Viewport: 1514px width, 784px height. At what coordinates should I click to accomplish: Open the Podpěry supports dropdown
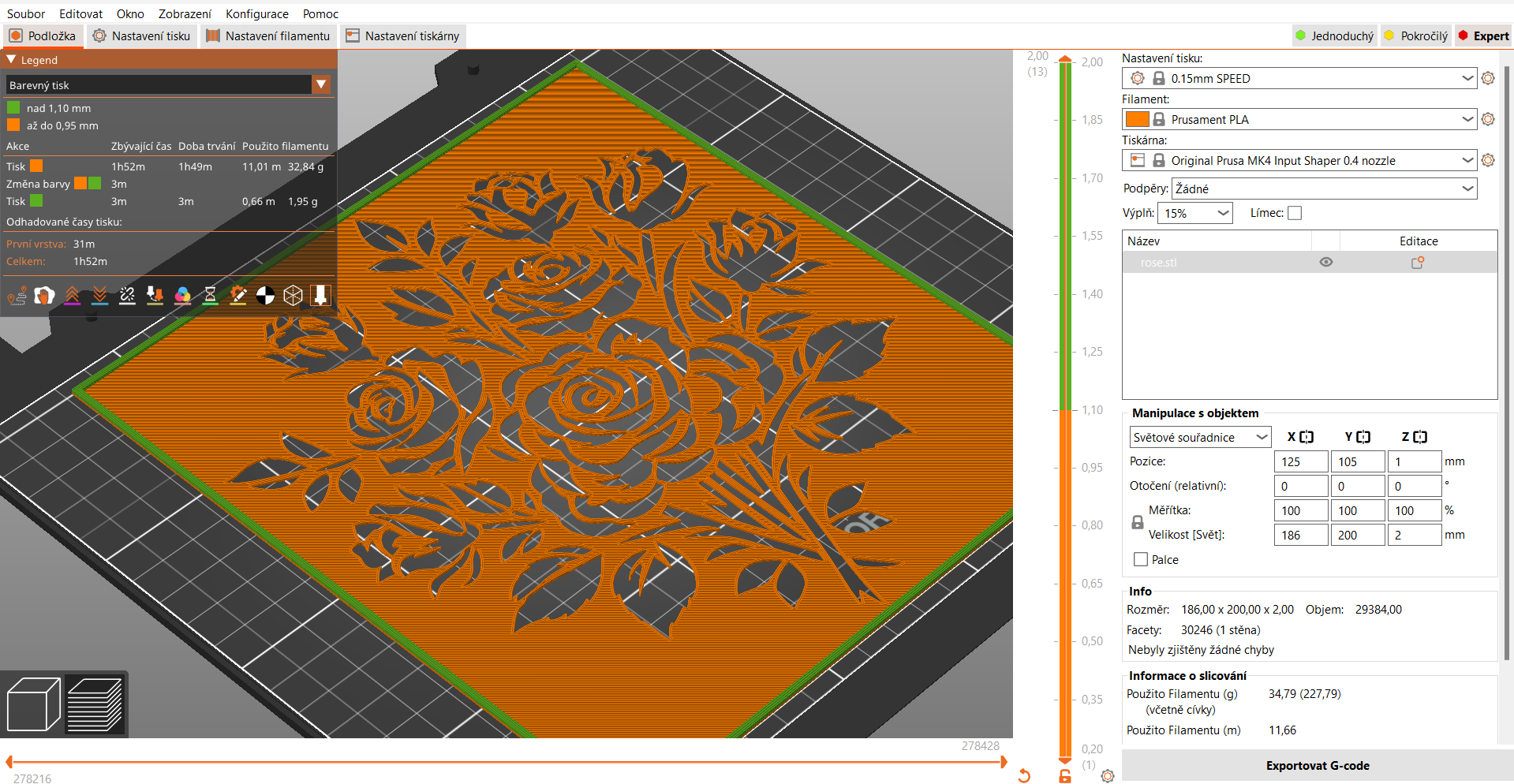(x=1323, y=189)
